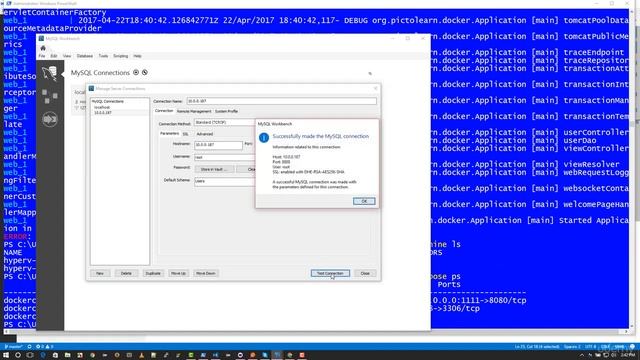This screenshot has height=360, width=640.
Task: Open the Tools menu in MySQL Workbench
Action: [103, 56]
